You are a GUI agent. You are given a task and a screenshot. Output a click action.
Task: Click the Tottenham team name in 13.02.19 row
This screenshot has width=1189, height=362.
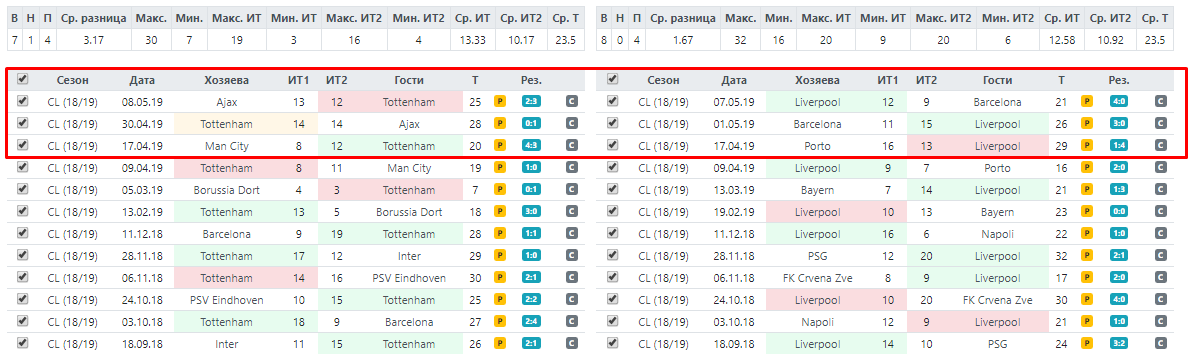[x=226, y=212]
